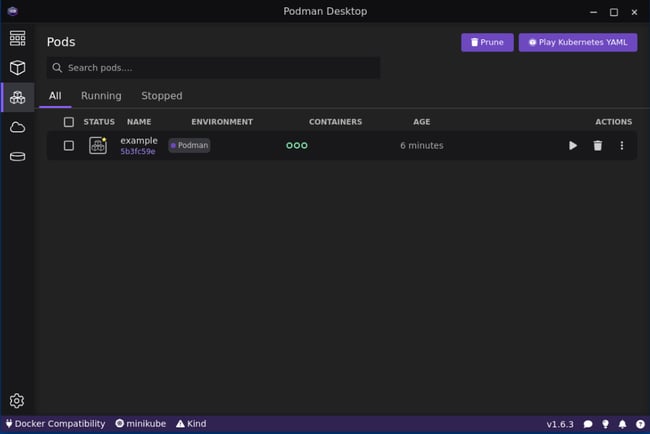Click the AGE column header

(x=422, y=122)
